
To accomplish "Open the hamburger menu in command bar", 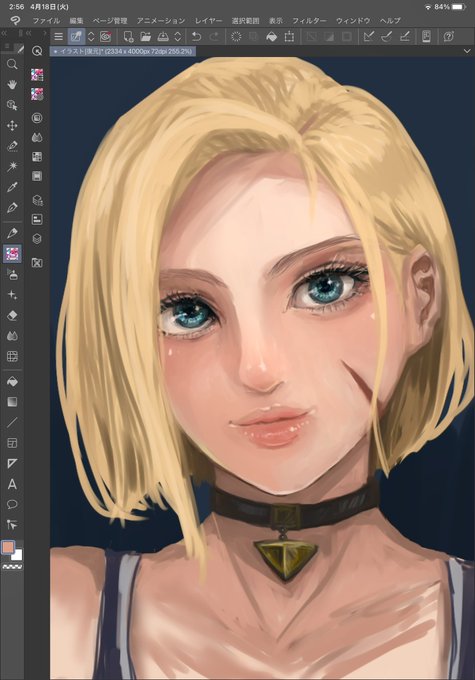I will pyautogui.click(x=59, y=36).
